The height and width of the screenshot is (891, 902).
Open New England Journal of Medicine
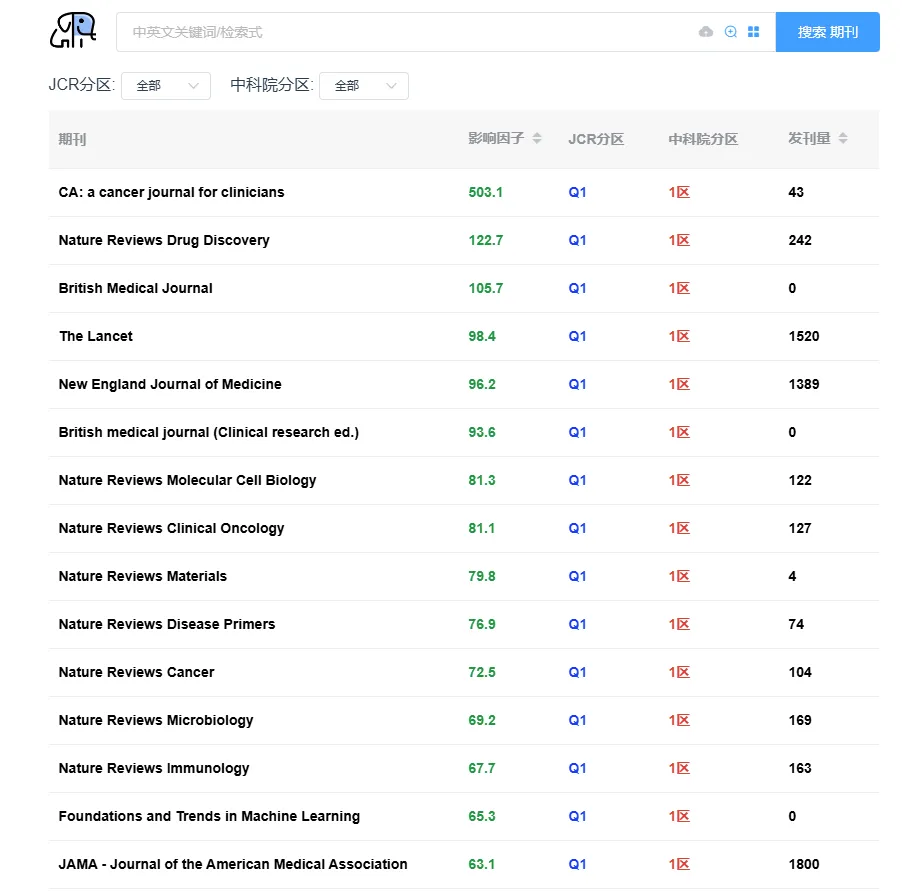[170, 384]
